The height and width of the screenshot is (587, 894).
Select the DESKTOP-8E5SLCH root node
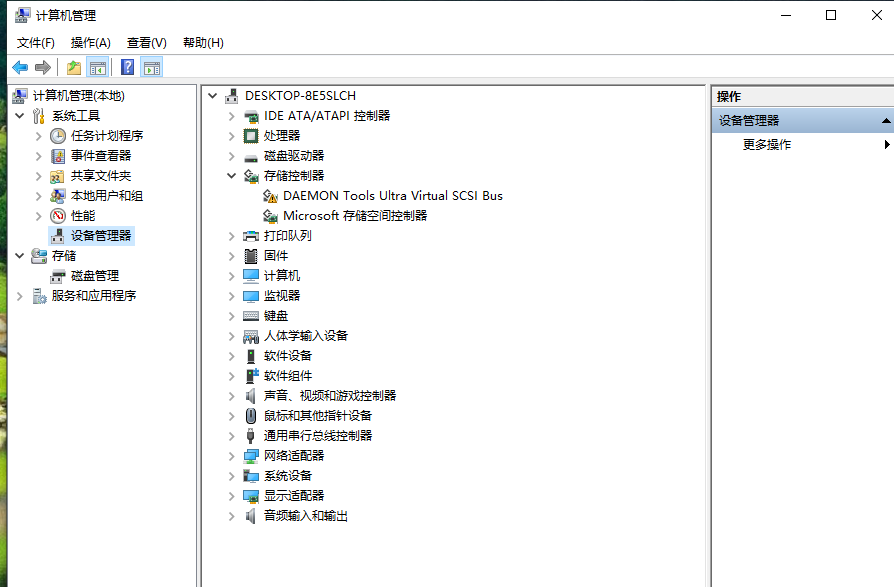coord(300,96)
